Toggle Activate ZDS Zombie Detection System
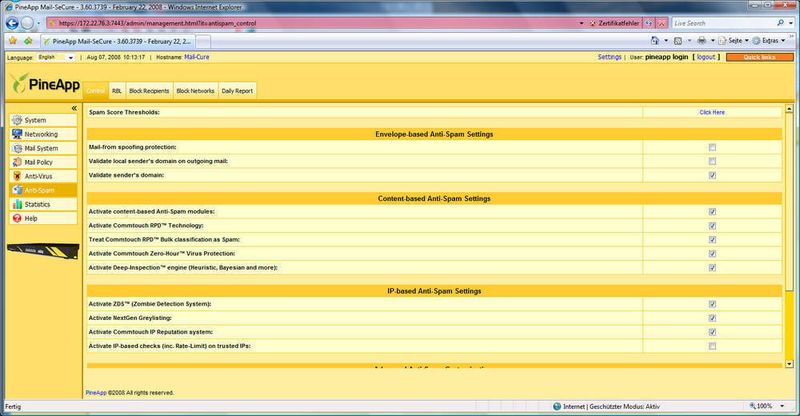This screenshot has width=800, height=416. point(712,304)
